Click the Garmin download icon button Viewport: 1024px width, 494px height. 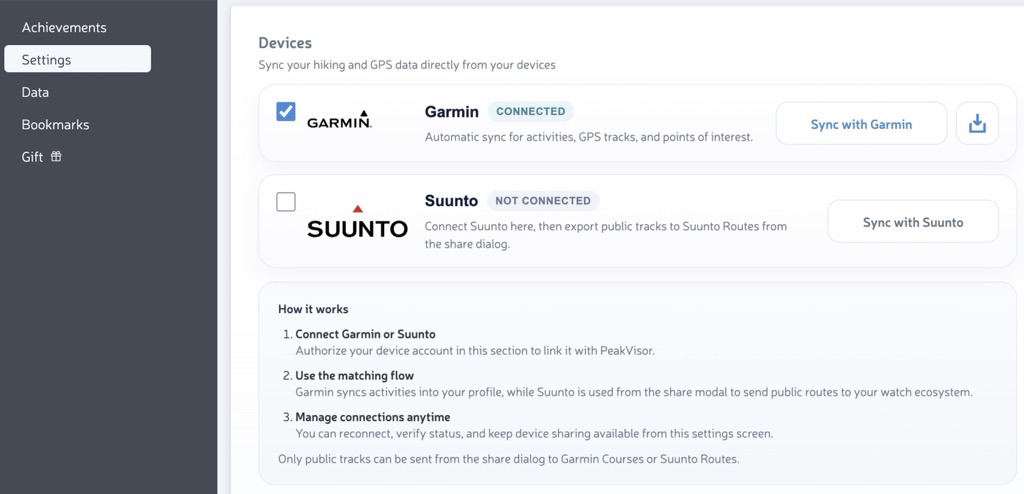tap(977, 124)
